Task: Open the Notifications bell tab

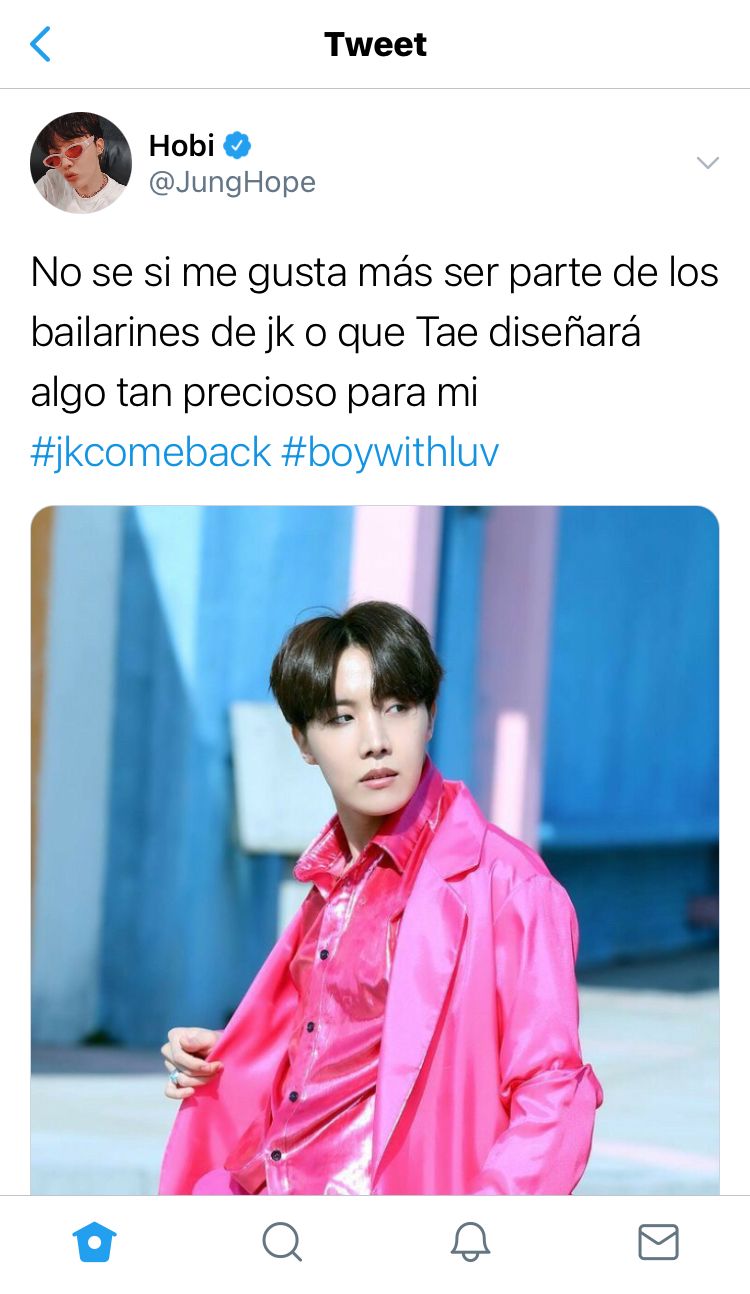Action: click(x=470, y=1243)
